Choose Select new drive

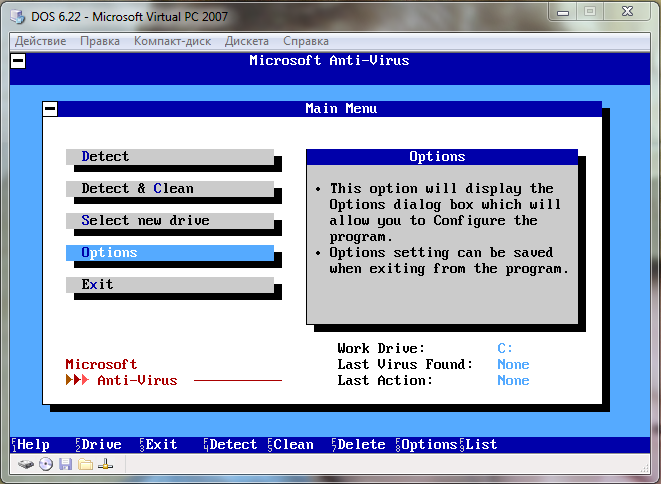click(170, 220)
